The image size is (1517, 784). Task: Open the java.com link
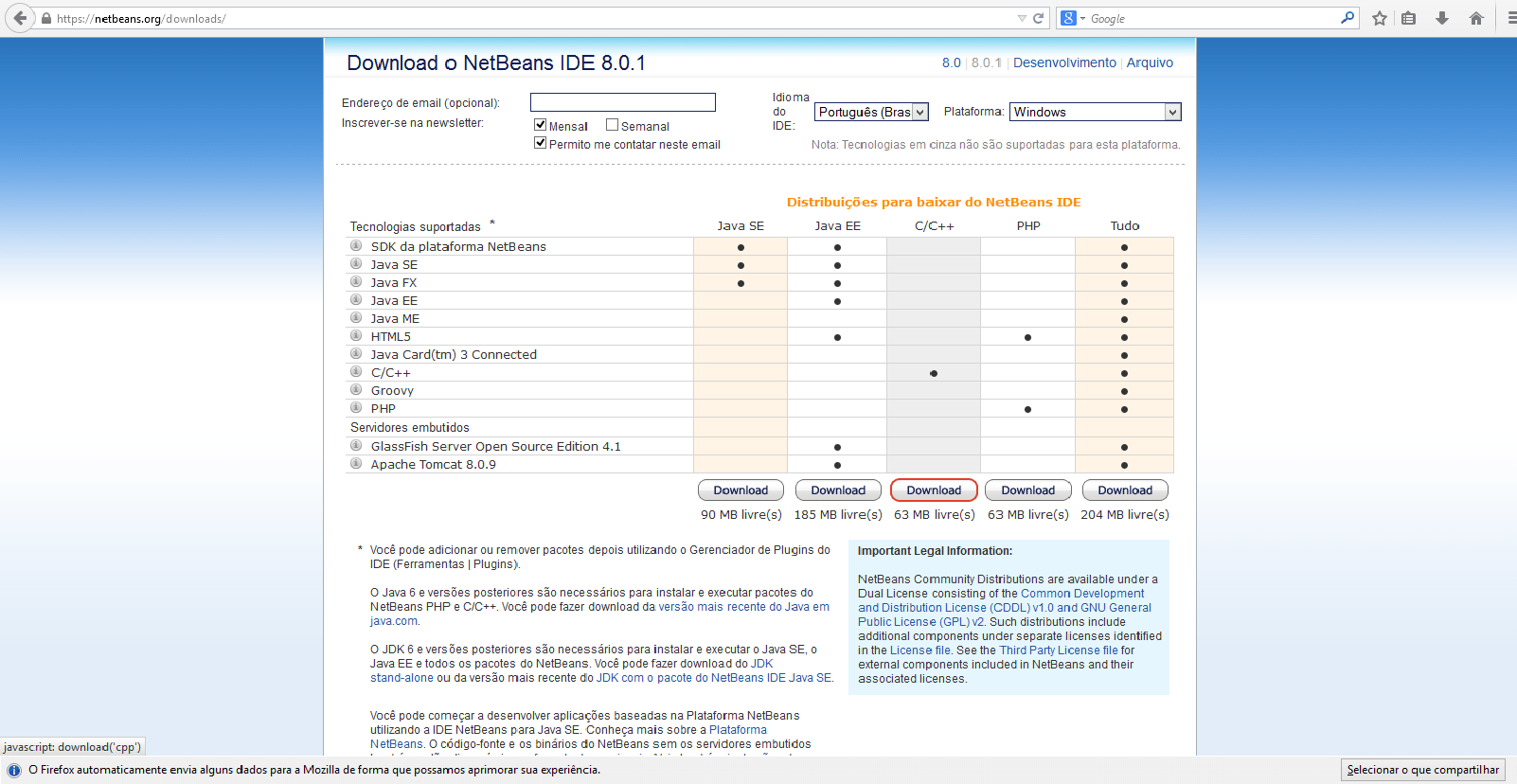[394, 621]
